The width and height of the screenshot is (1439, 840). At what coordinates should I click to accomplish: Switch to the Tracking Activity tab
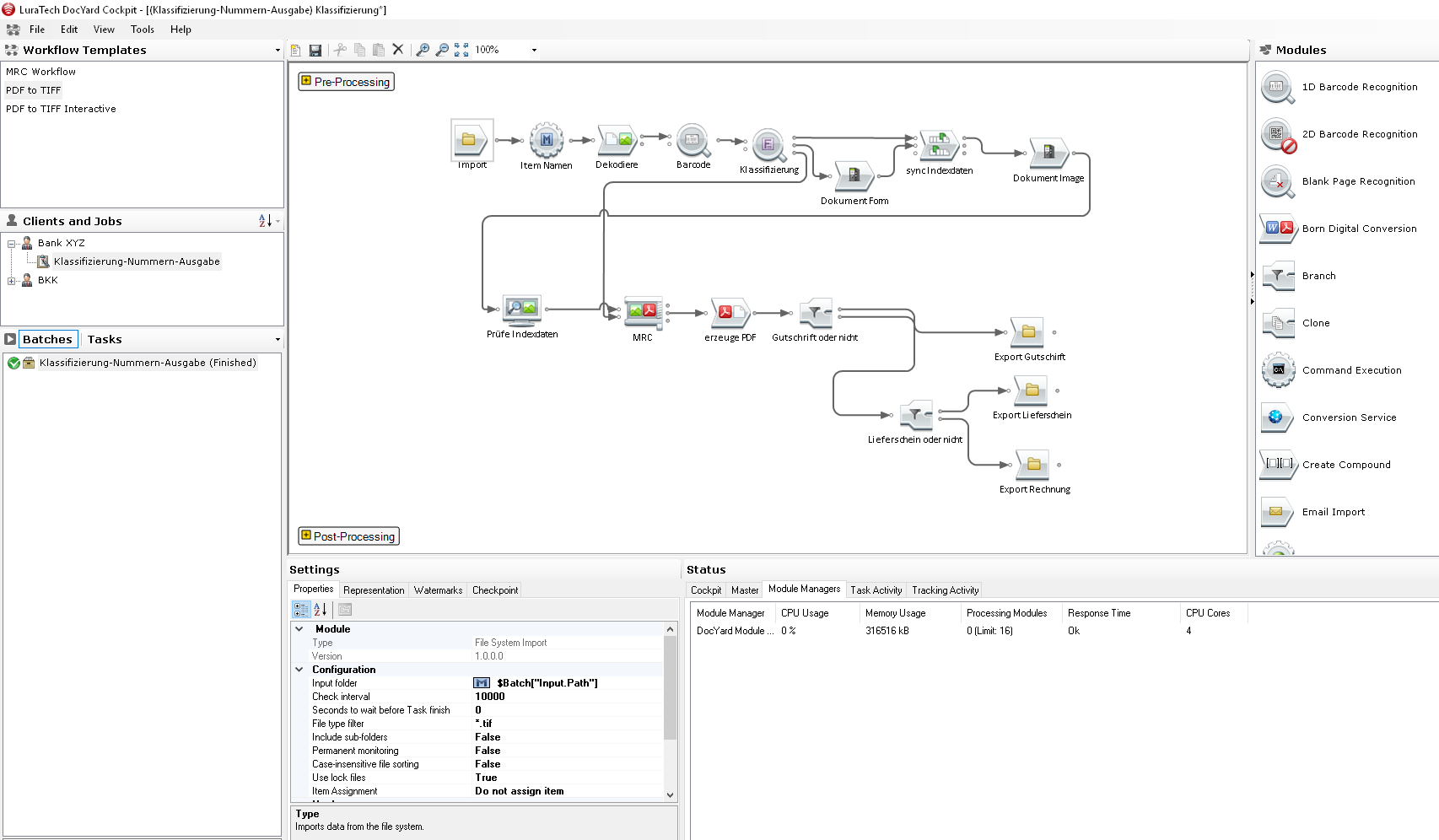tap(945, 590)
